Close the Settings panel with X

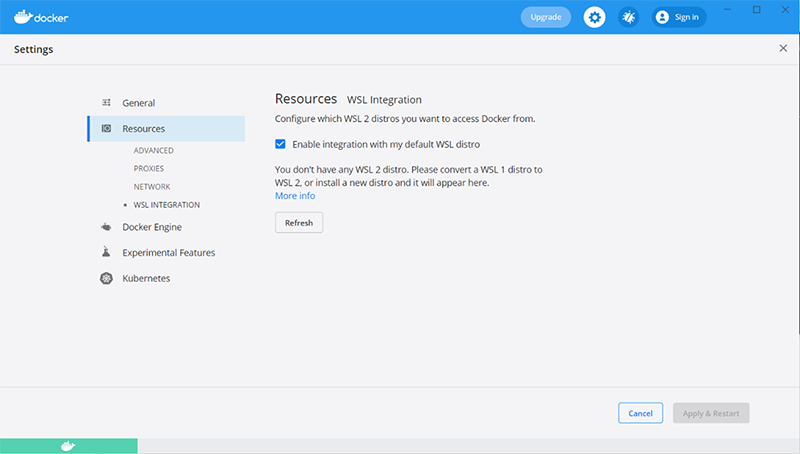click(x=783, y=48)
